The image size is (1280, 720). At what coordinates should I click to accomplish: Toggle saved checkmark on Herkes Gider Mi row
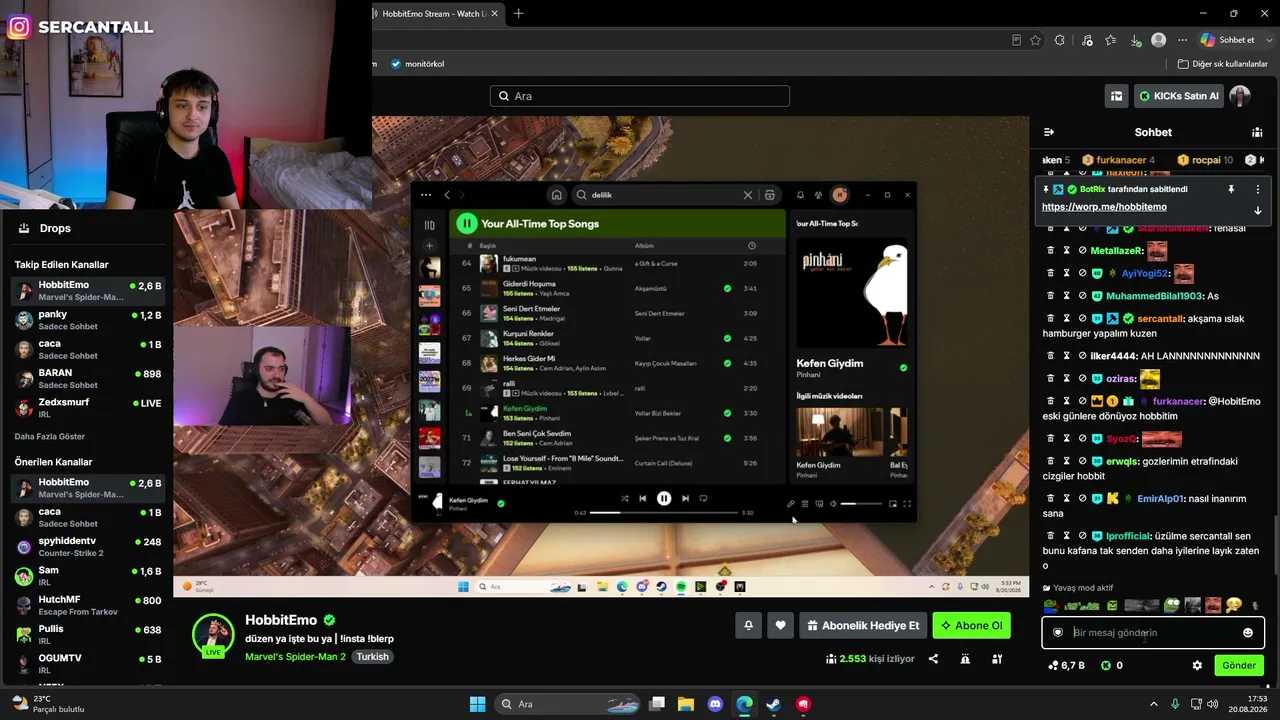coord(727,363)
